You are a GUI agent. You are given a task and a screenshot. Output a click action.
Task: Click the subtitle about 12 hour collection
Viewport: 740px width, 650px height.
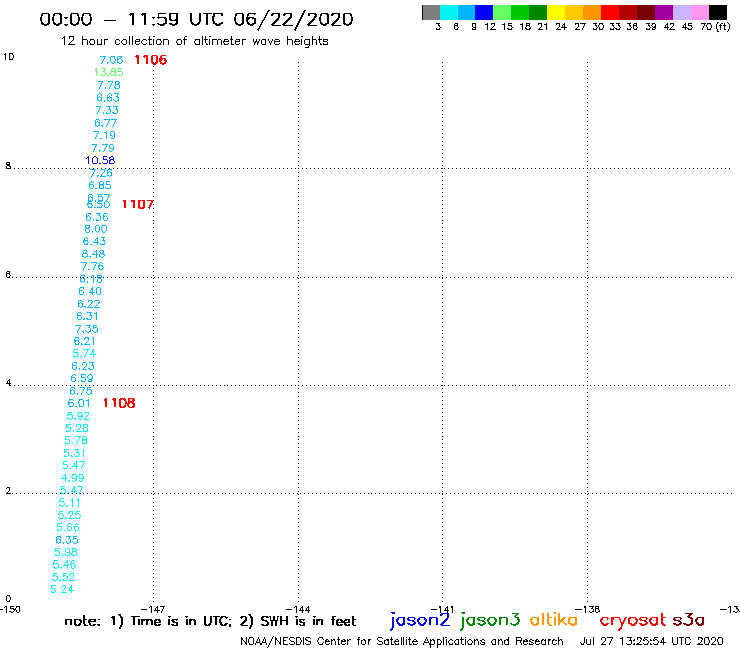(x=194, y=41)
